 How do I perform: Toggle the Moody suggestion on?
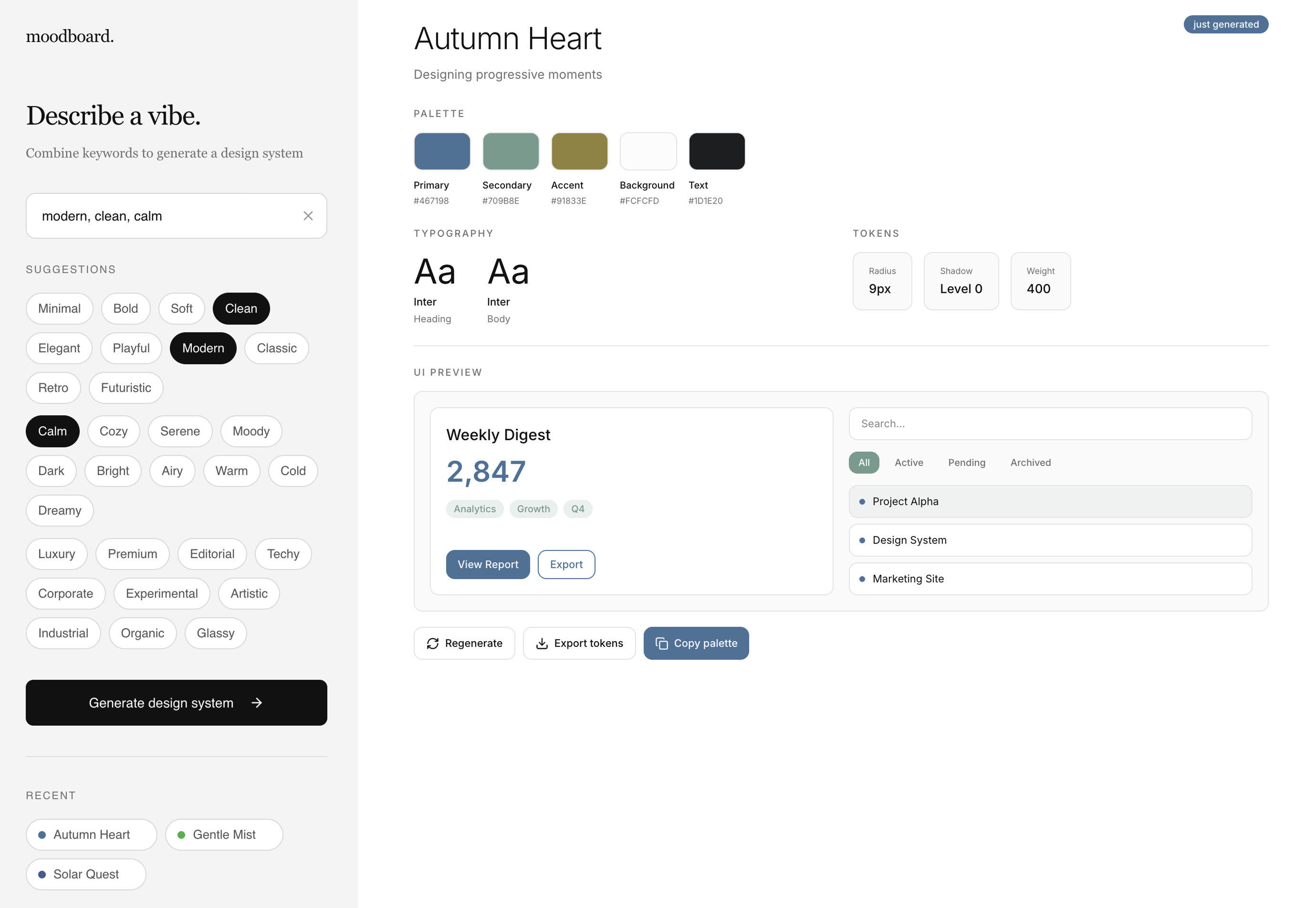(251, 431)
